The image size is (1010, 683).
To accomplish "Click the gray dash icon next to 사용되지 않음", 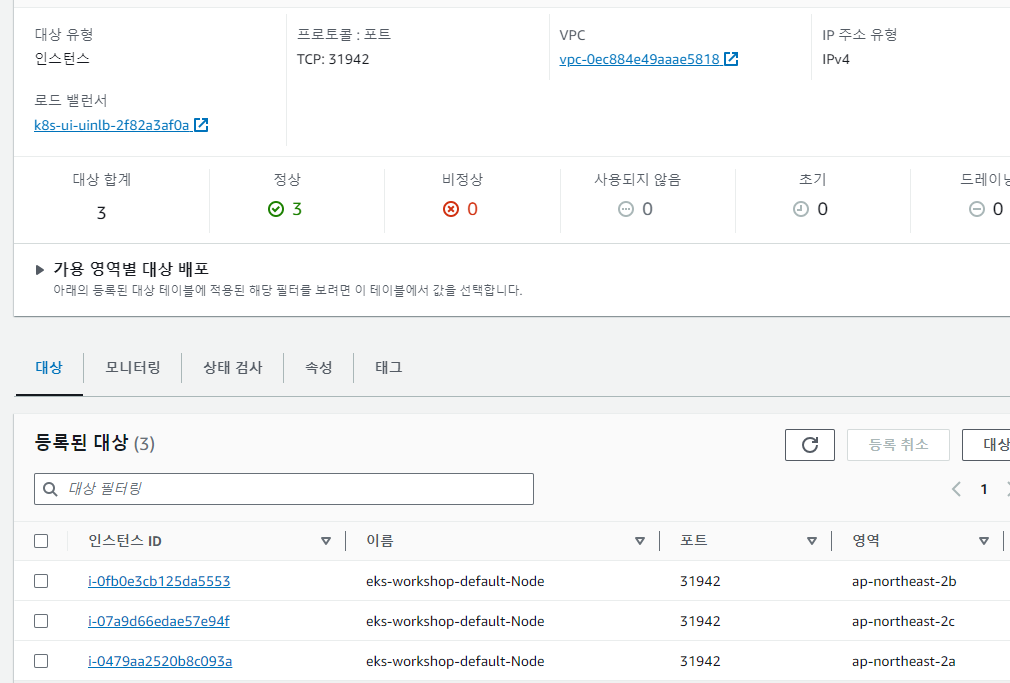I will tap(625, 209).
